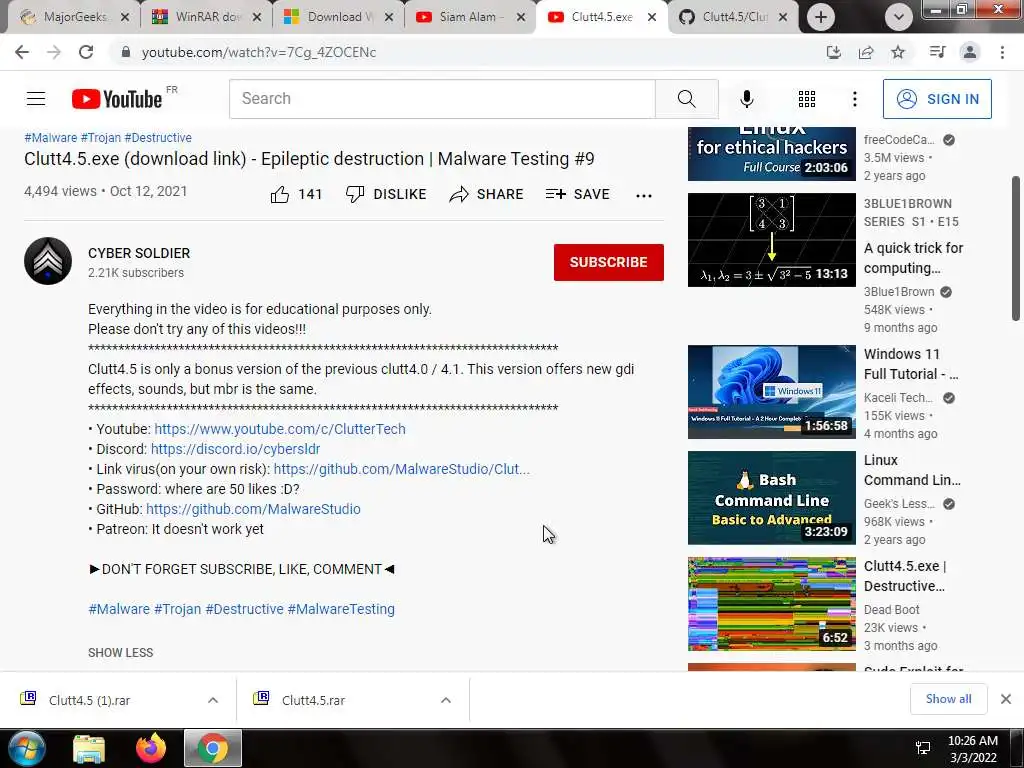1024x768 pixels.
Task: Close the downloads bar
Action: pyautogui.click(x=1006, y=699)
